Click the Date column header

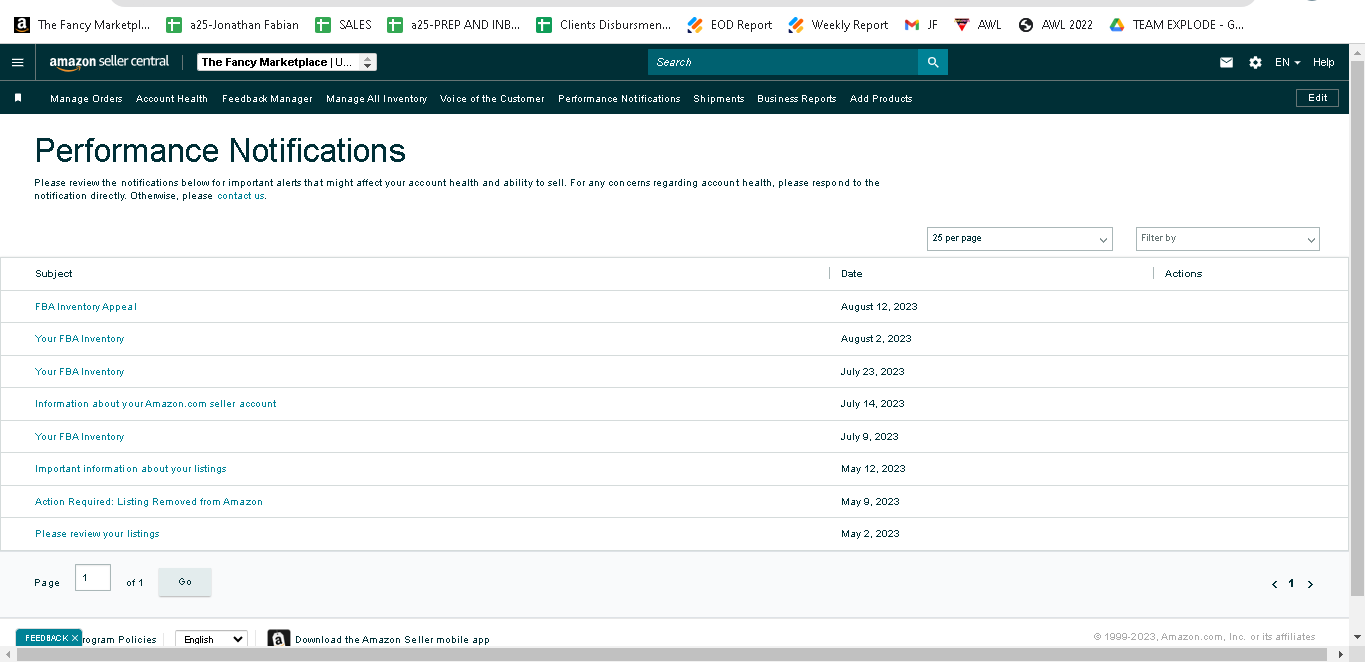[851, 274]
